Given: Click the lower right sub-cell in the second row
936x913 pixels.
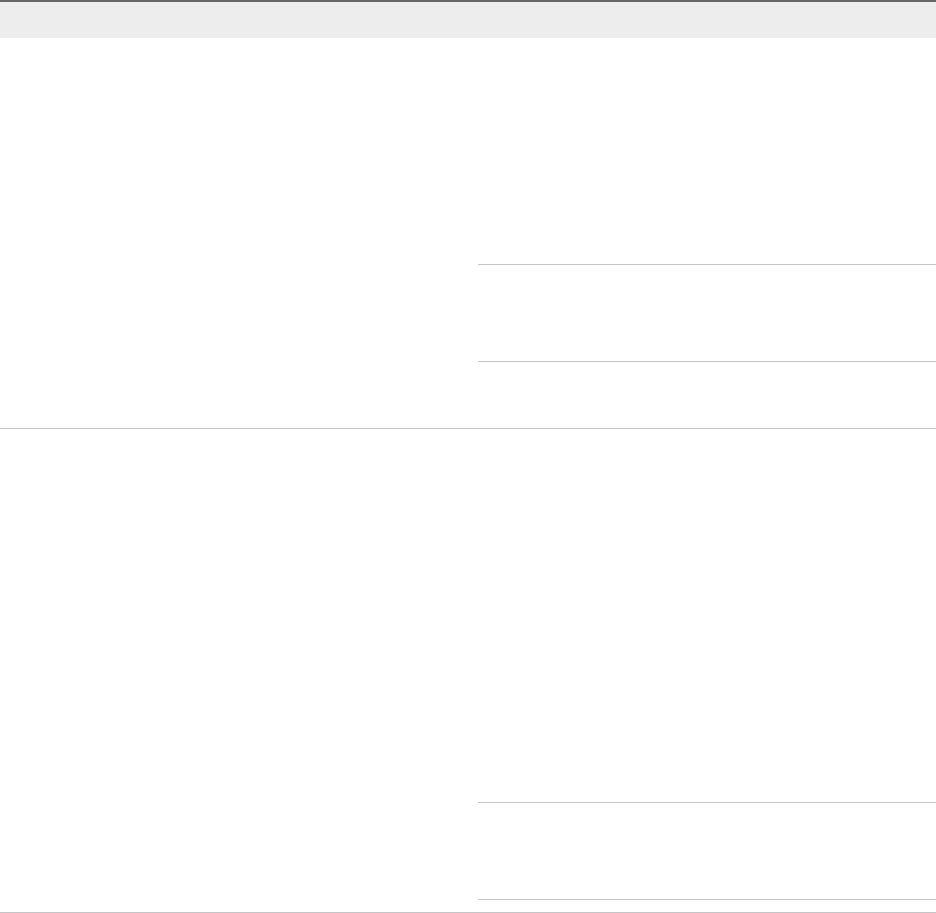Looking at the screenshot, I should click(706, 851).
